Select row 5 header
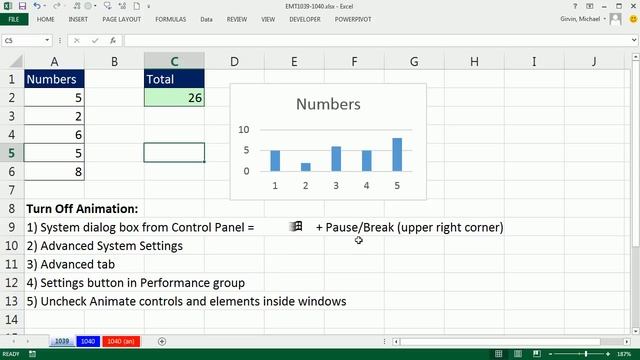Screen dimensions: 640x360 pyautogui.click(x=11, y=153)
